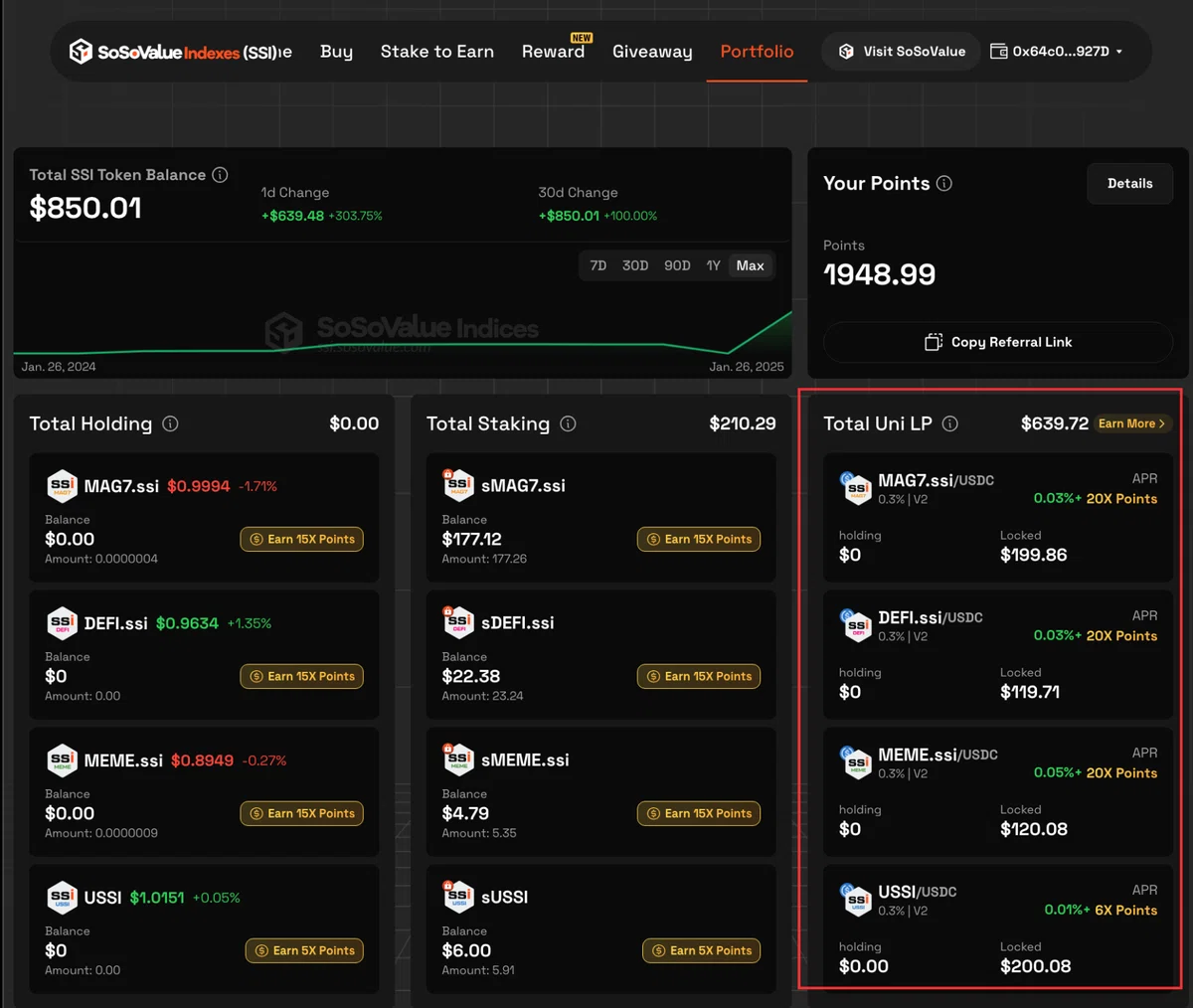Click the sMEME.ssi staking token icon
1193x1008 pixels.
pos(458,759)
